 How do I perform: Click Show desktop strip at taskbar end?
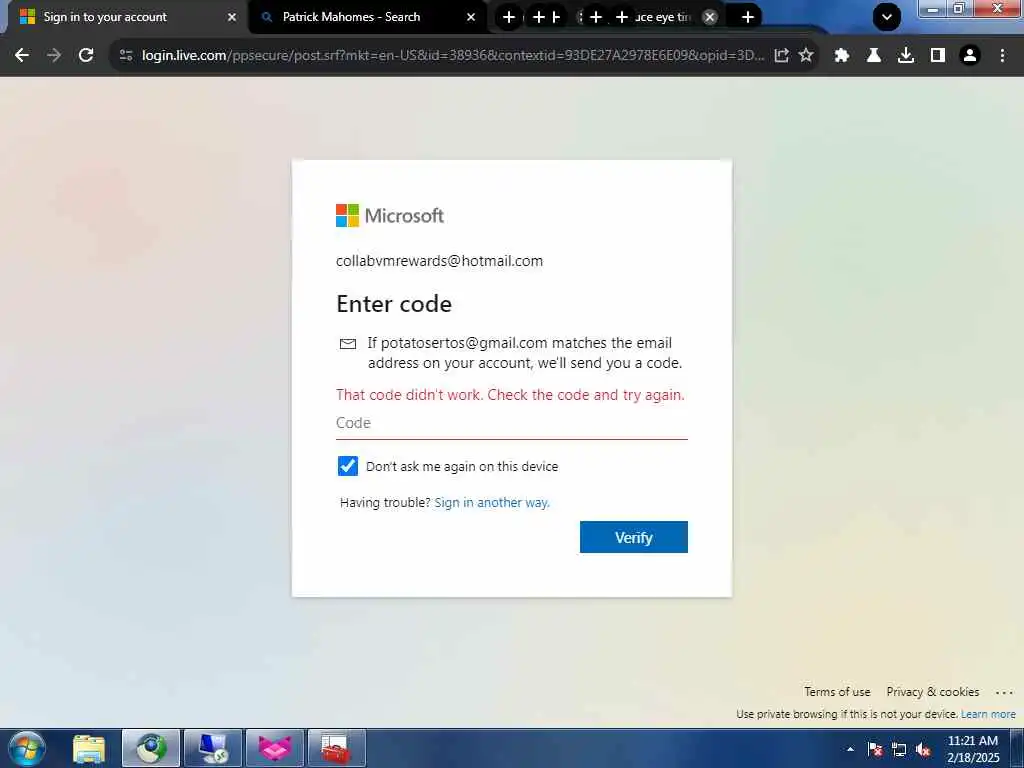coord(1017,748)
